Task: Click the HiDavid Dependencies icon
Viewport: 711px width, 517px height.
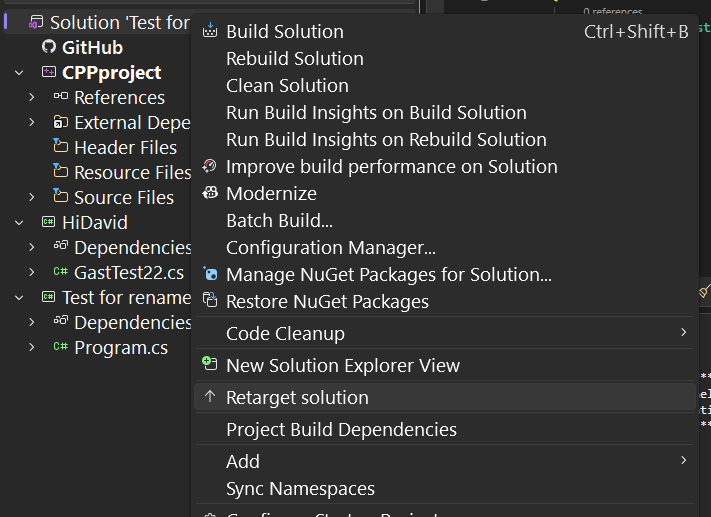Action: [x=61, y=246]
